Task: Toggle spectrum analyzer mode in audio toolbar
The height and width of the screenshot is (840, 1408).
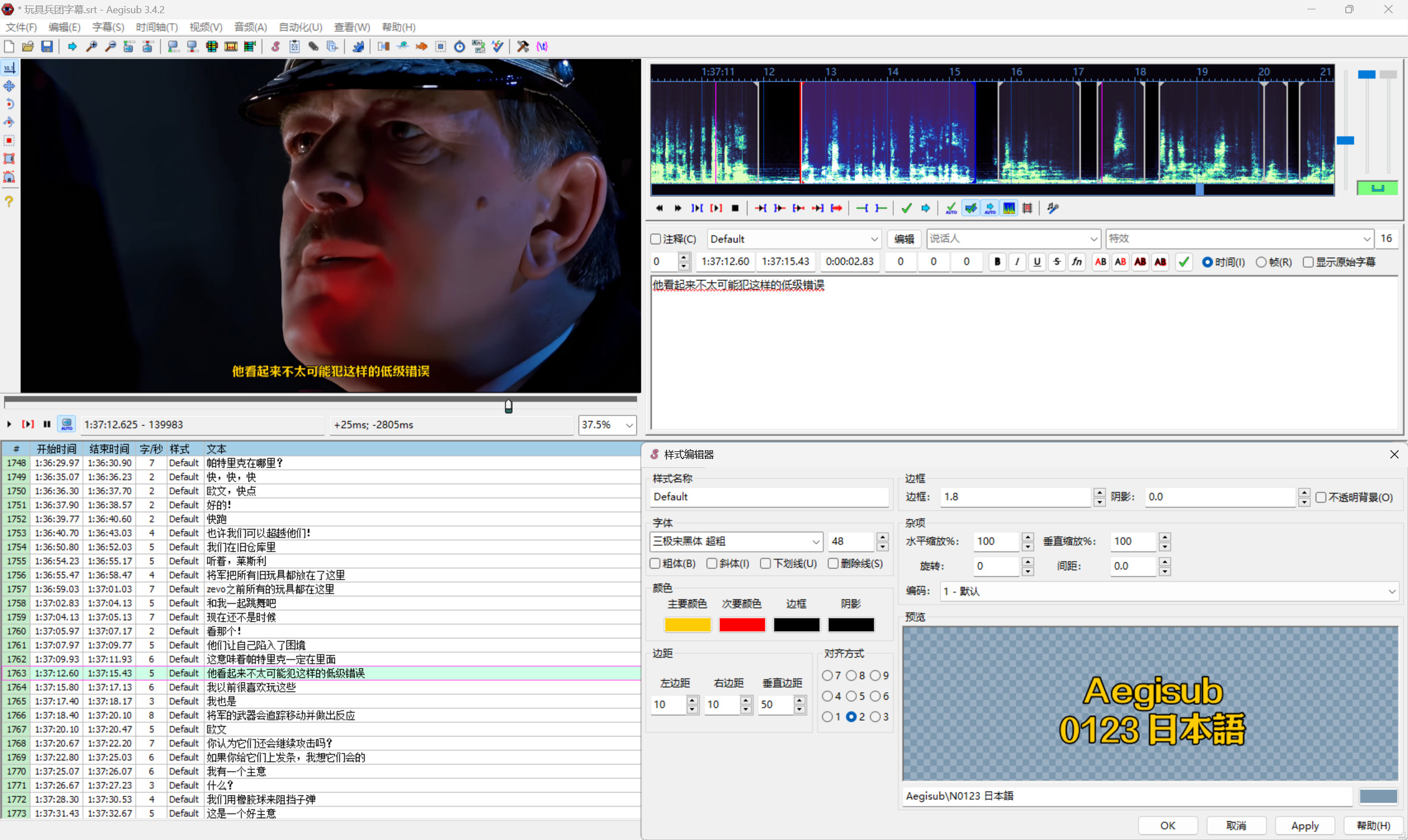Action: 1009,208
